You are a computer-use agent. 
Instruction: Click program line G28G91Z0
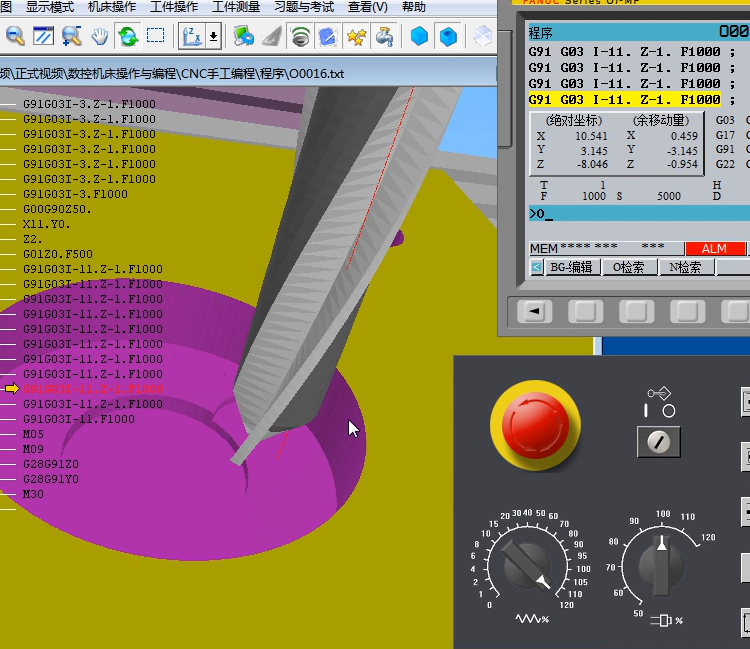pos(51,464)
